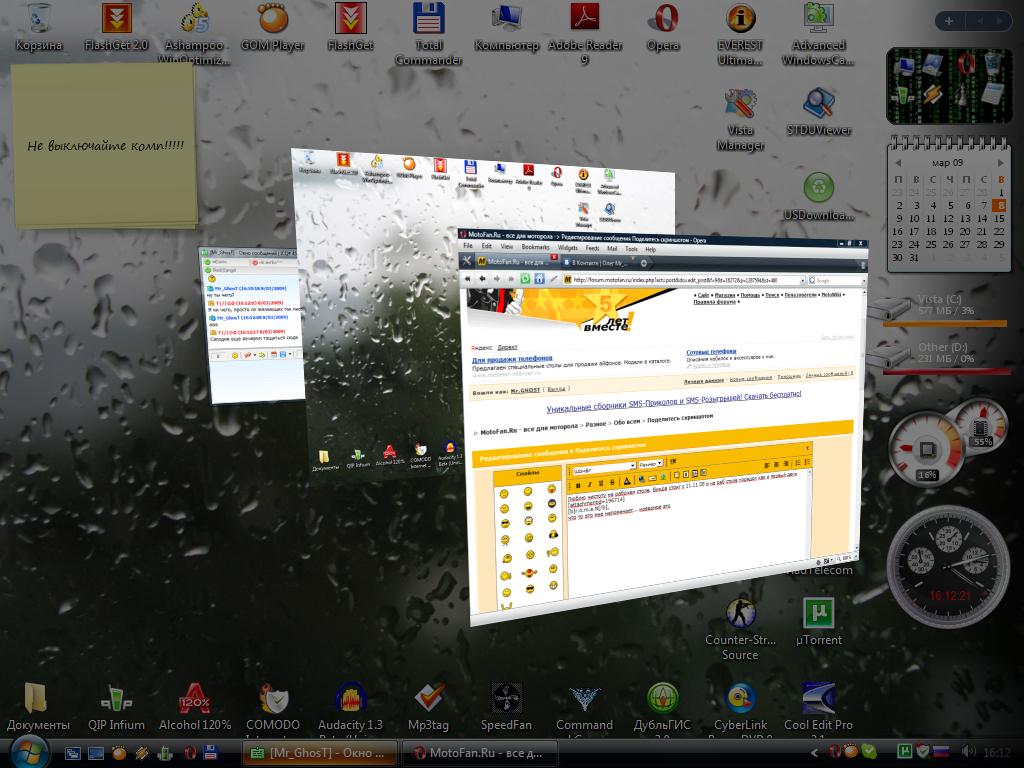Show the previous sidebar gadgets page arrow

click(x=980, y=21)
